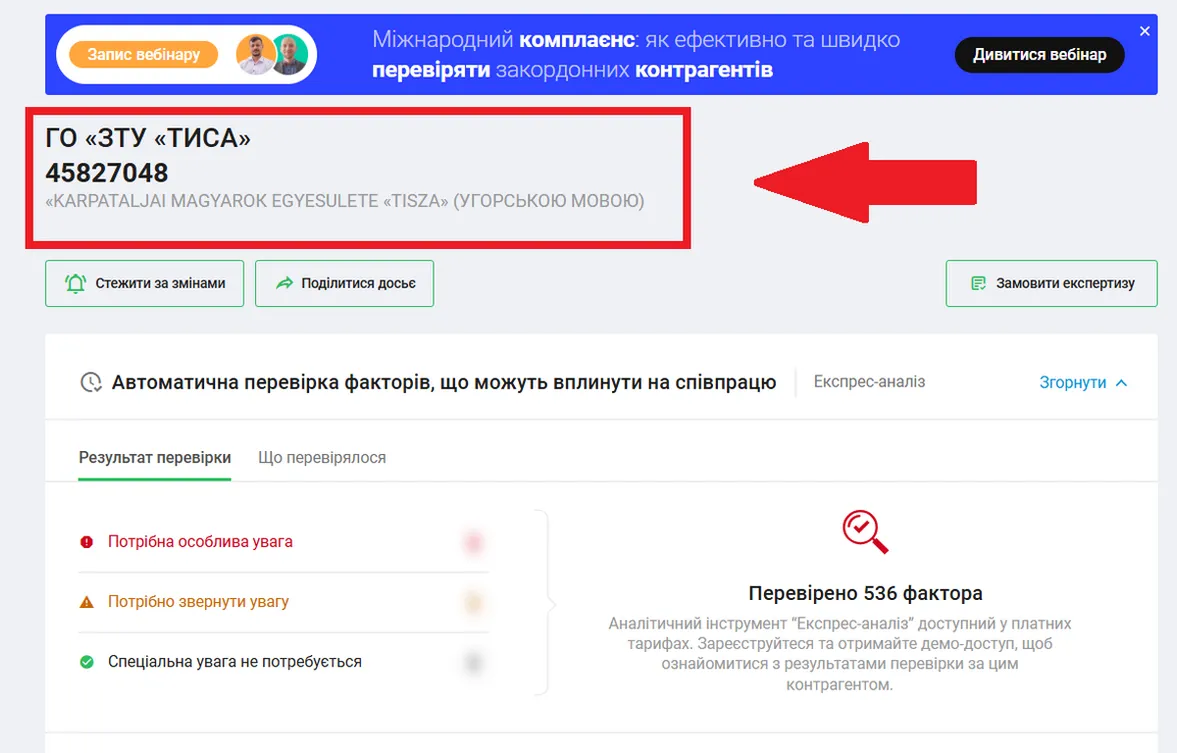Switch to Що перевірялося tab

pos(322,457)
